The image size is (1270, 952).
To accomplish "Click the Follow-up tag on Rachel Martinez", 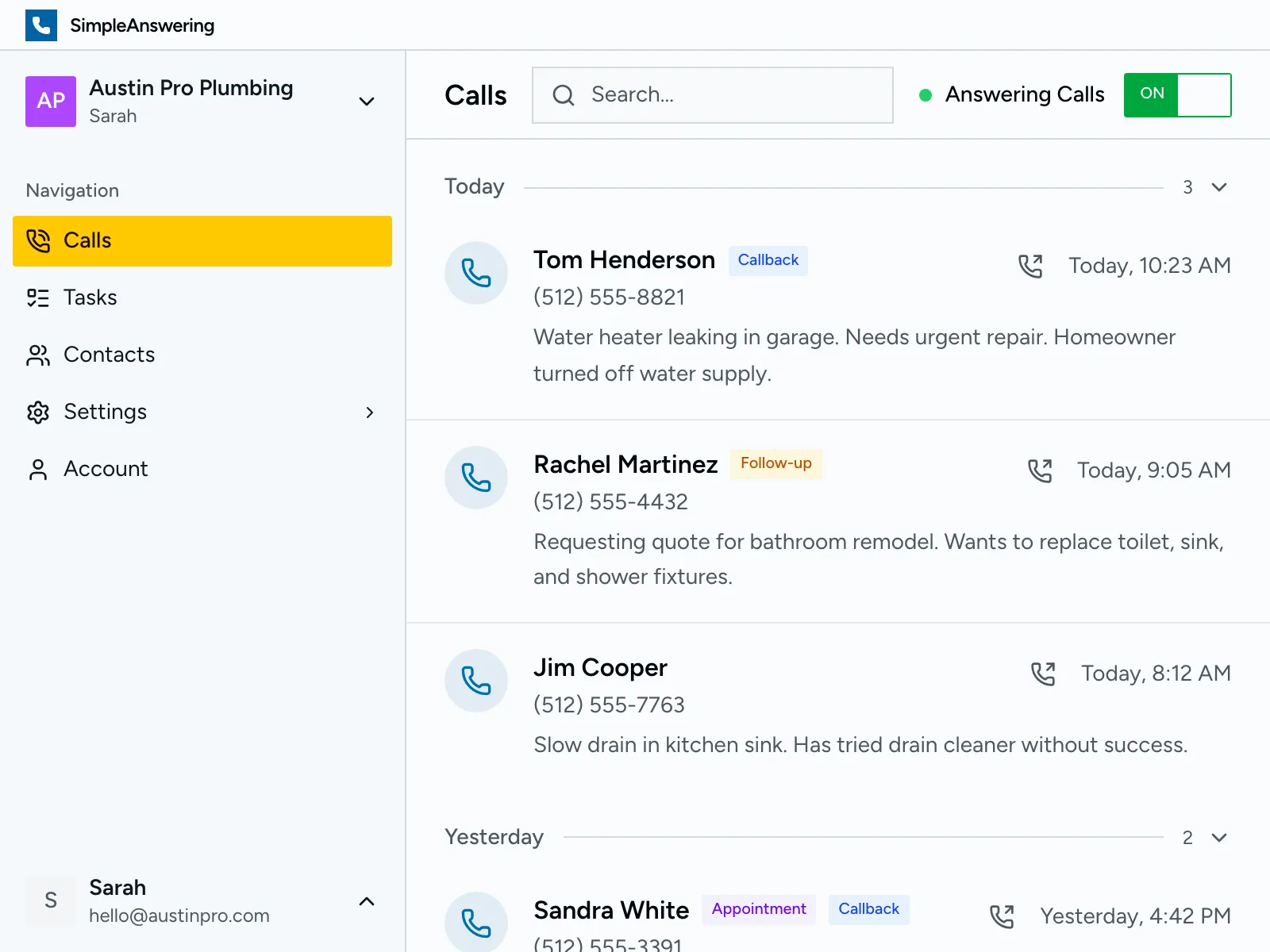I will tap(775, 463).
